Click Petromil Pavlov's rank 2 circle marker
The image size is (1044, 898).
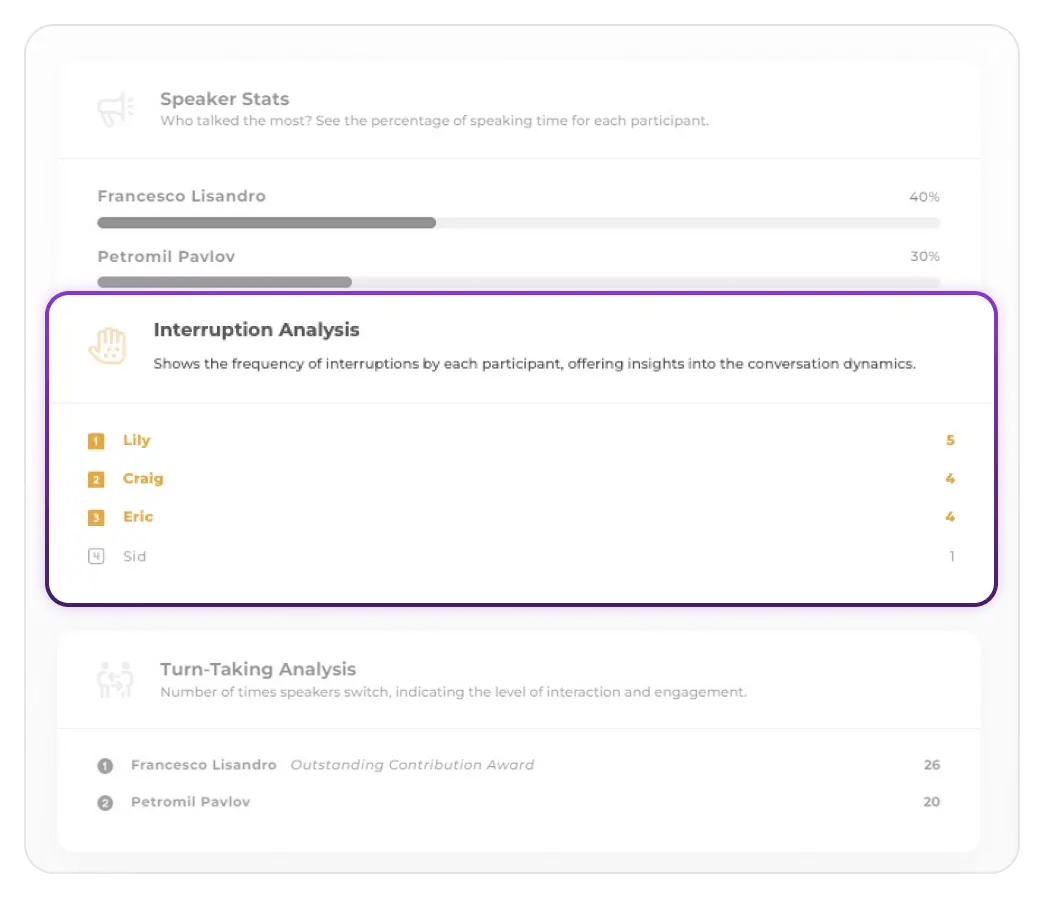pyautogui.click(x=105, y=802)
